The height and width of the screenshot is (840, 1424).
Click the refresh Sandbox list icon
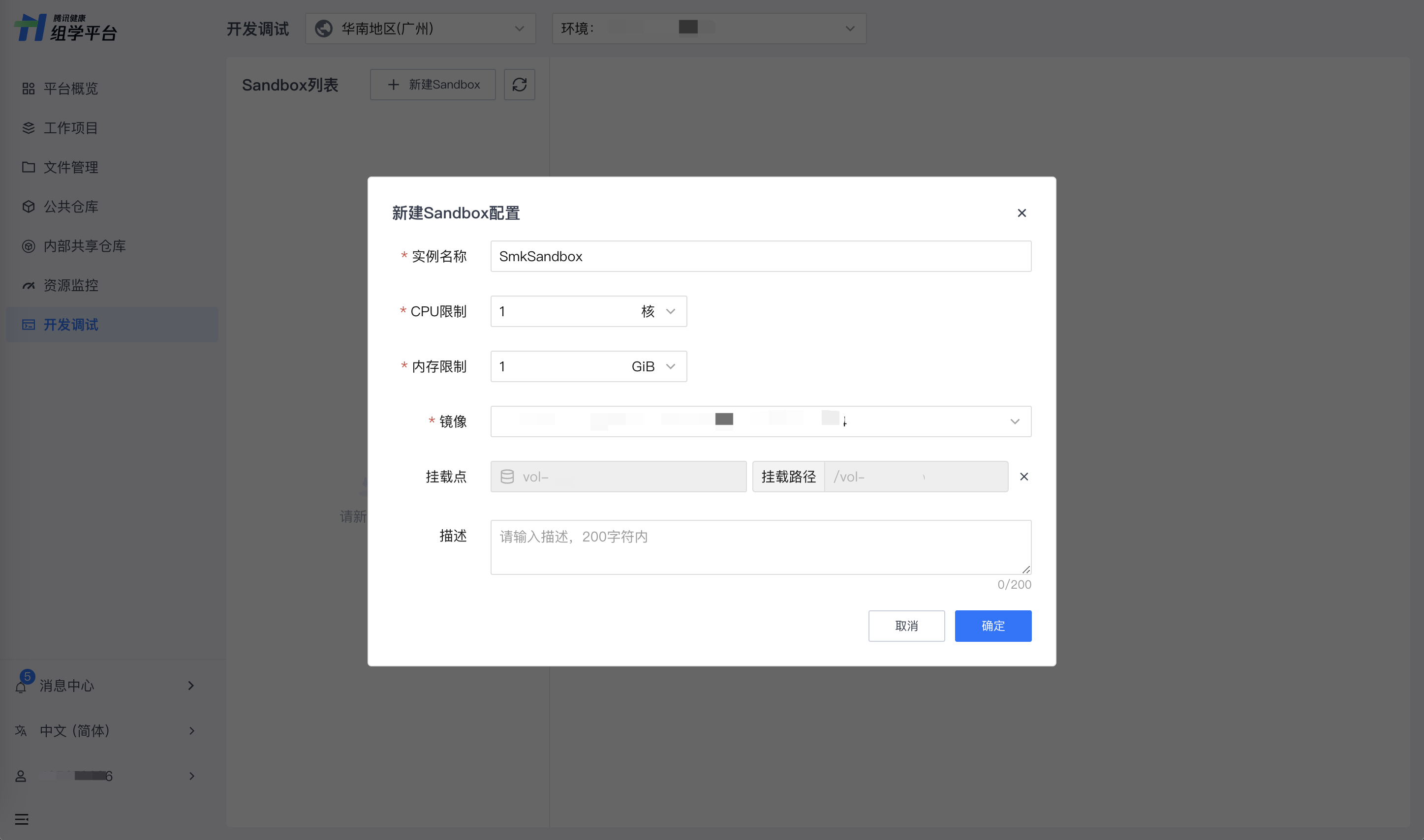519,85
